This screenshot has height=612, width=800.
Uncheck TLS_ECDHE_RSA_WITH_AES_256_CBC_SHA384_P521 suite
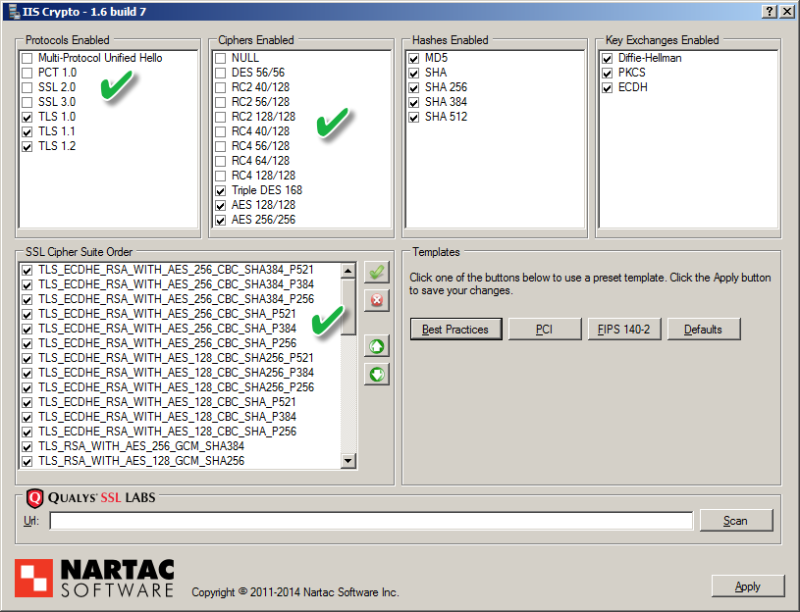pyautogui.click(x=27, y=270)
